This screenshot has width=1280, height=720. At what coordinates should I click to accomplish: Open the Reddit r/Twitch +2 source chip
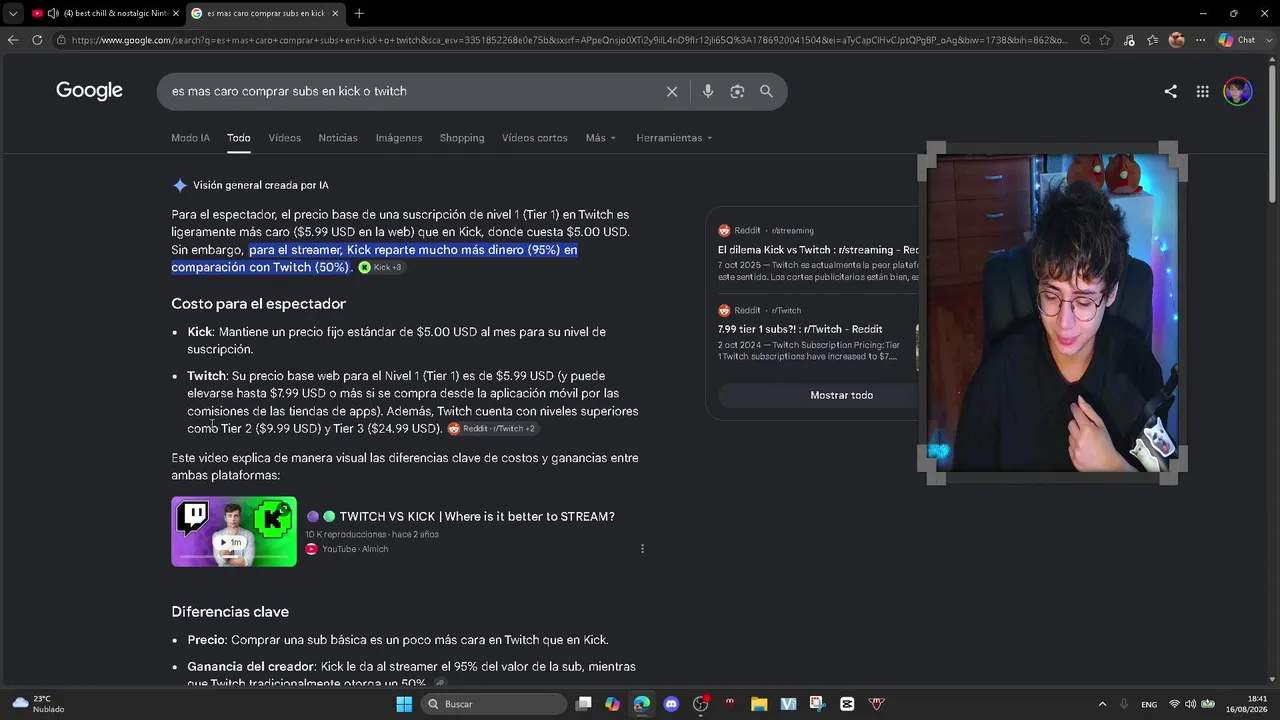(x=492, y=428)
